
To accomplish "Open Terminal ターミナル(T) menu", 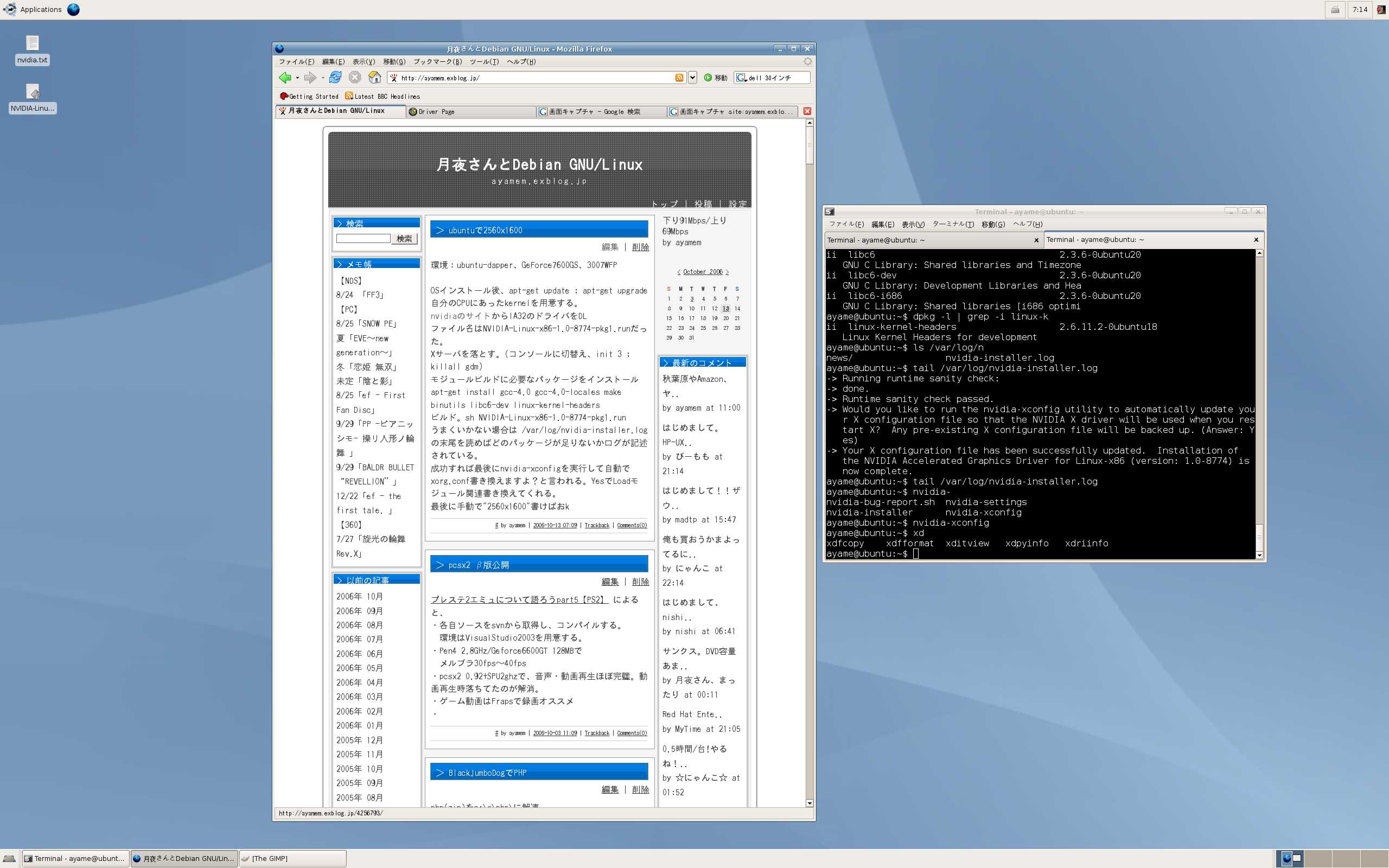I will pos(953,224).
